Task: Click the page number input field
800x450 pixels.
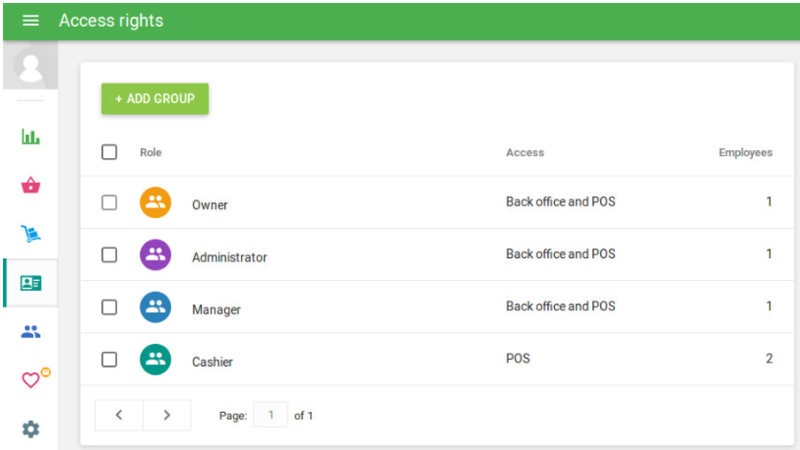Action: (270, 415)
